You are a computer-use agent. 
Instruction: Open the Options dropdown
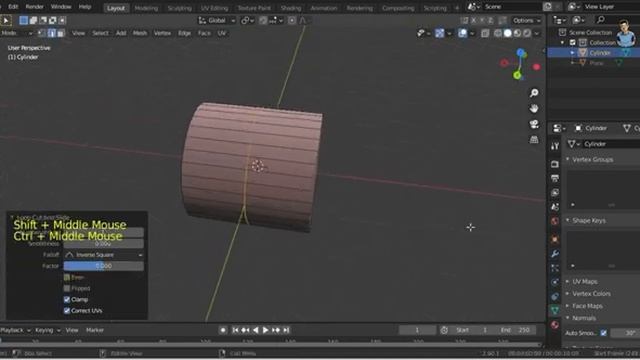(x=527, y=20)
